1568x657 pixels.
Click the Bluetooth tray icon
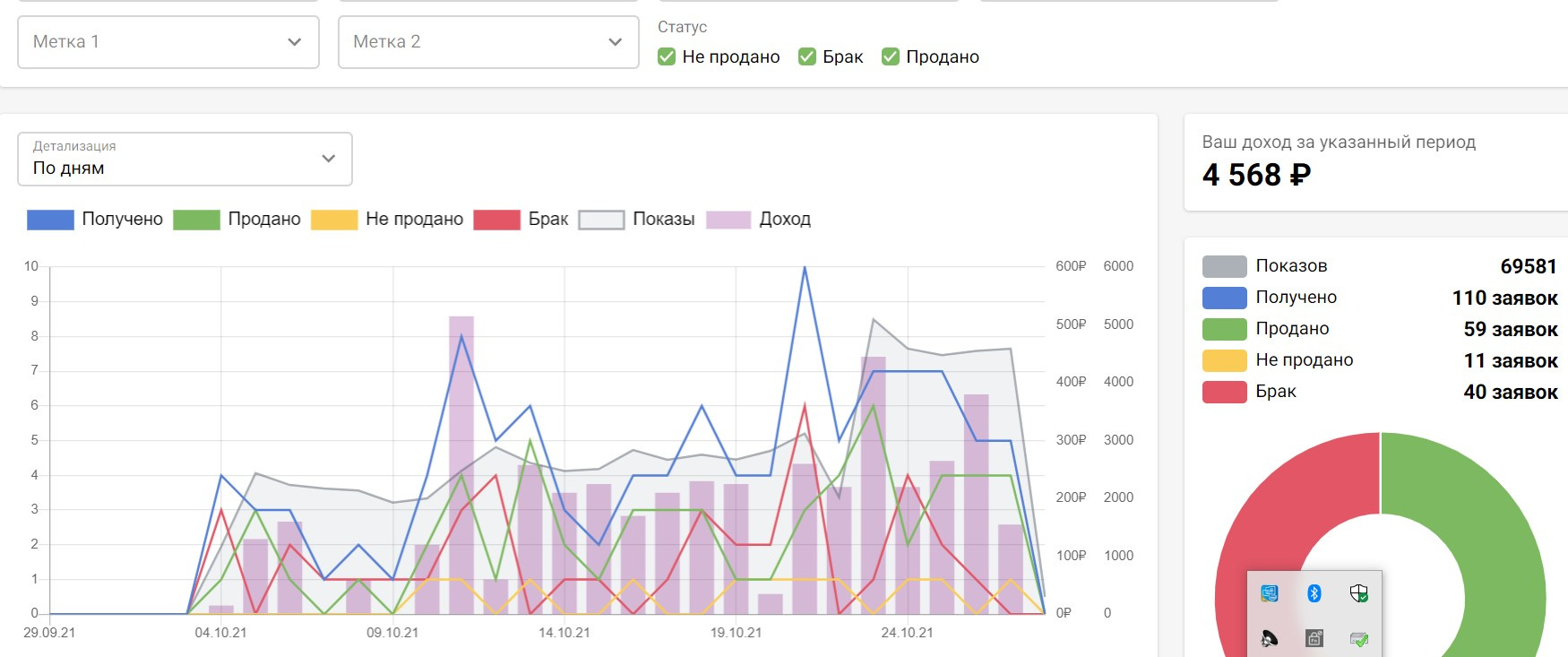pos(1314,593)
